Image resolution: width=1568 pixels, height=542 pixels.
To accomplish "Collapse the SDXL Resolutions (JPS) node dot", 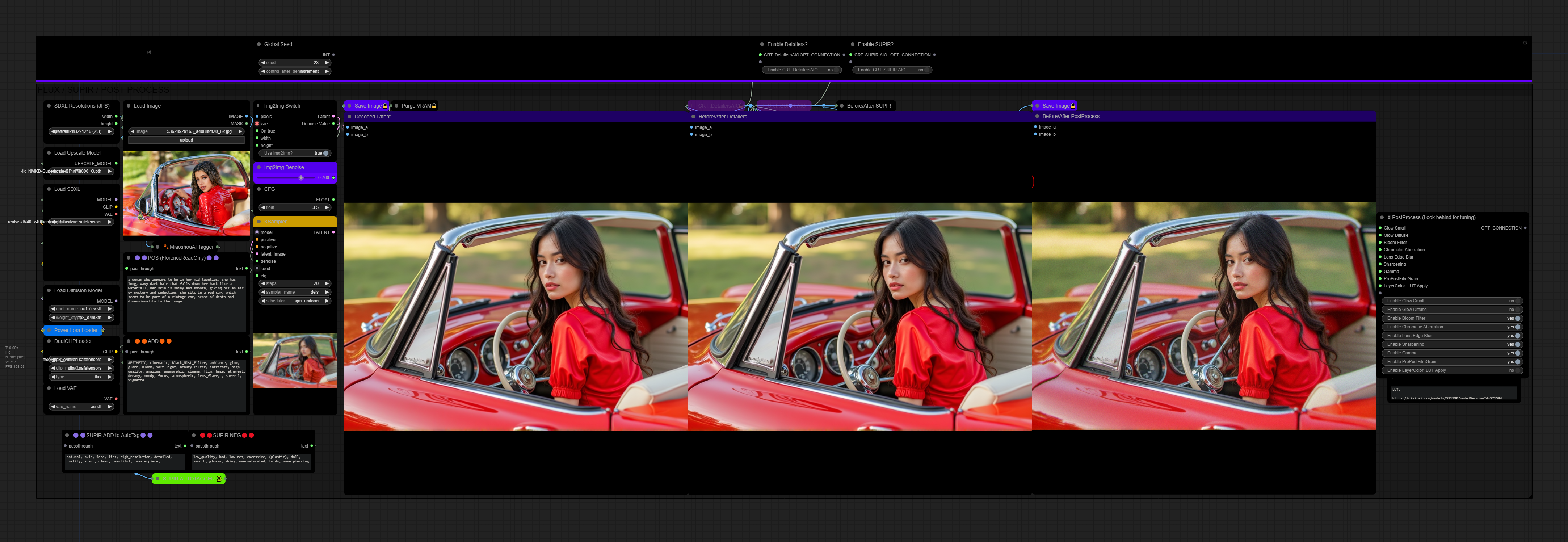I will coord(49,106).
